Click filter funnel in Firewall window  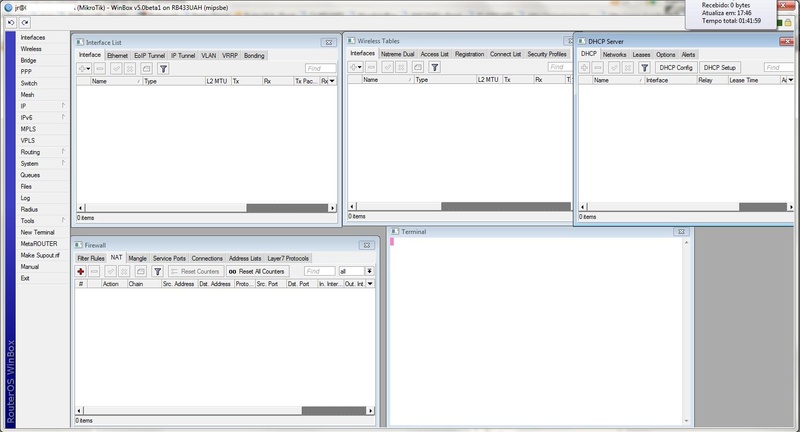(x=158, y=271)
